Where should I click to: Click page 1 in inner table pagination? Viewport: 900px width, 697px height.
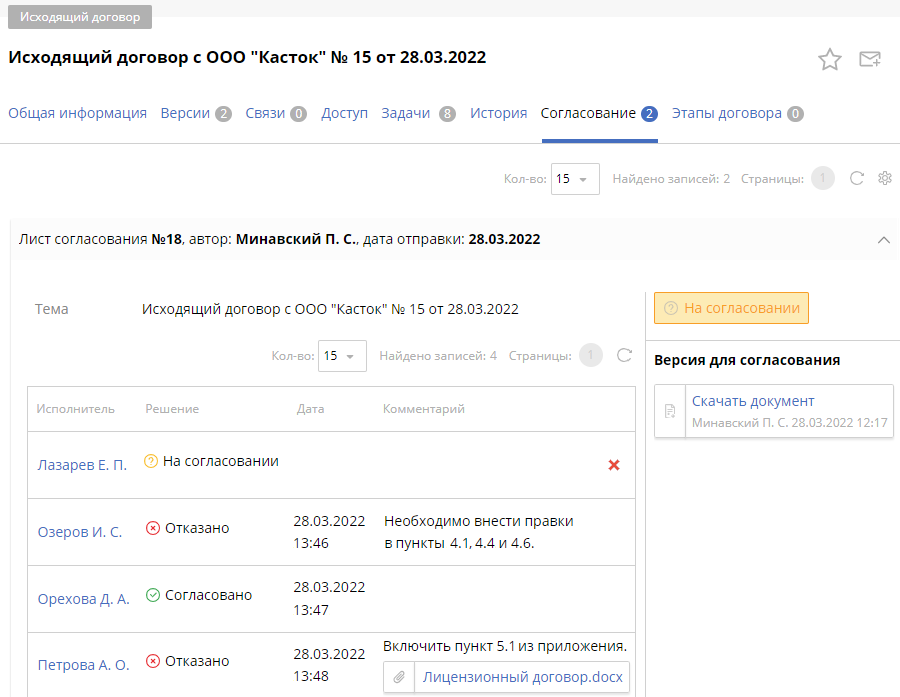591,355
